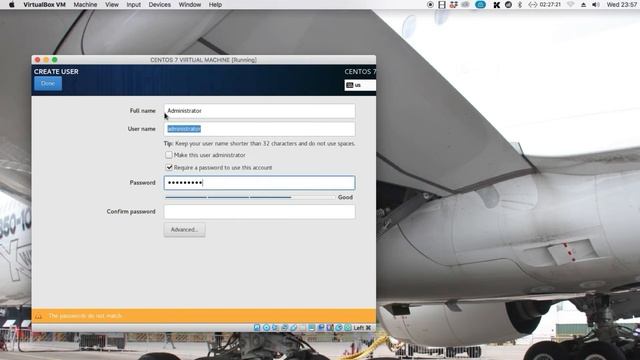Image resolution: width=640 pixels, height=360 pixels.
Task: Click the grey cloud icon in menu bar
Action: click(465, 4)
